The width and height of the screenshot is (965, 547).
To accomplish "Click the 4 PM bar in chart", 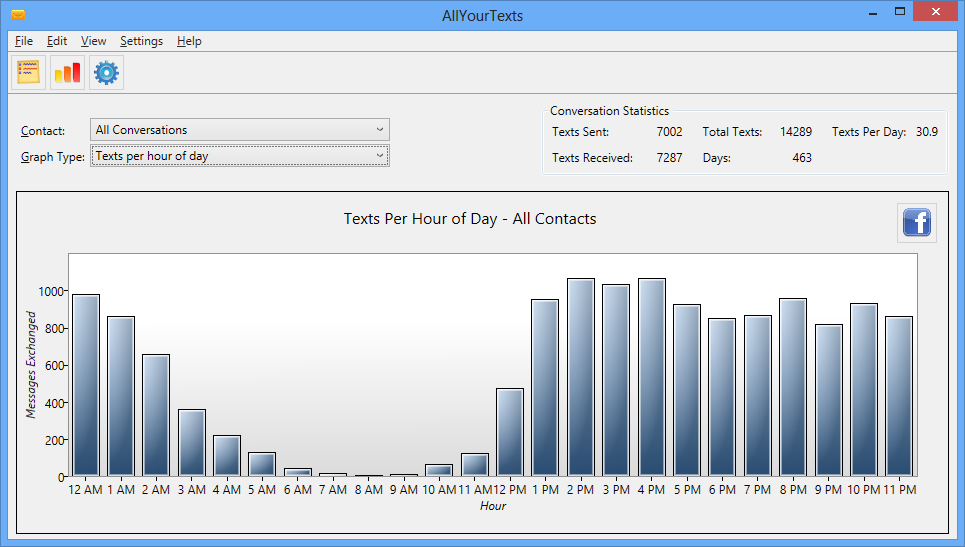I will click(652, 377).
